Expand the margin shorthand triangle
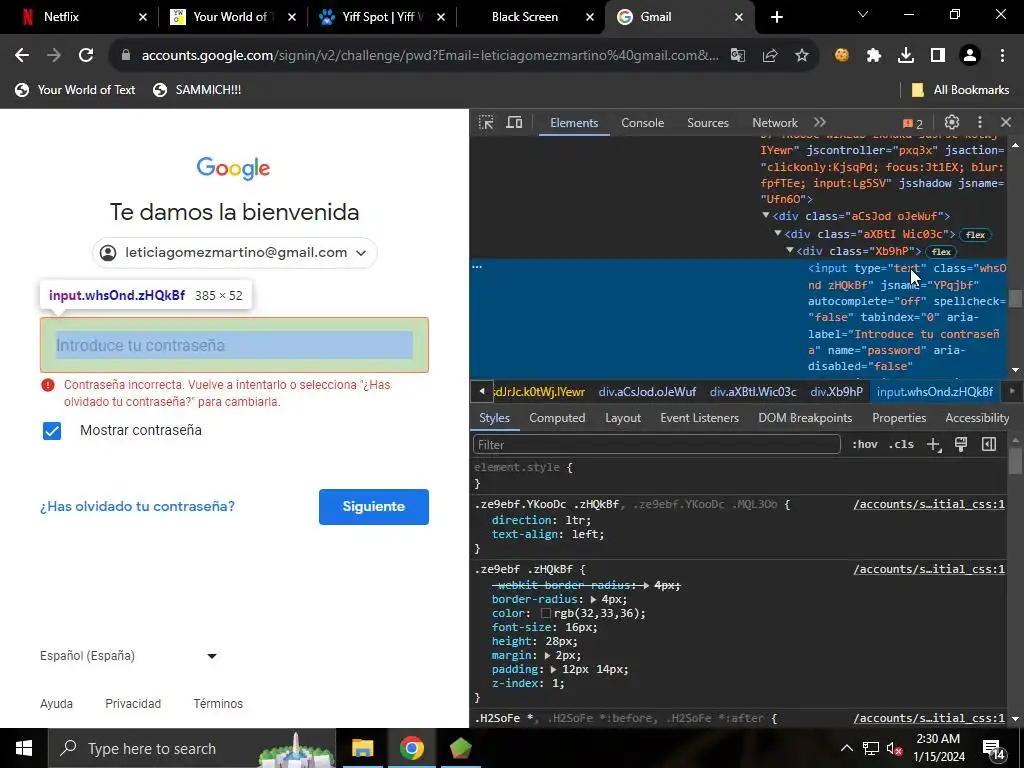Screen dimensions: 1024x768 coord(547,656)
